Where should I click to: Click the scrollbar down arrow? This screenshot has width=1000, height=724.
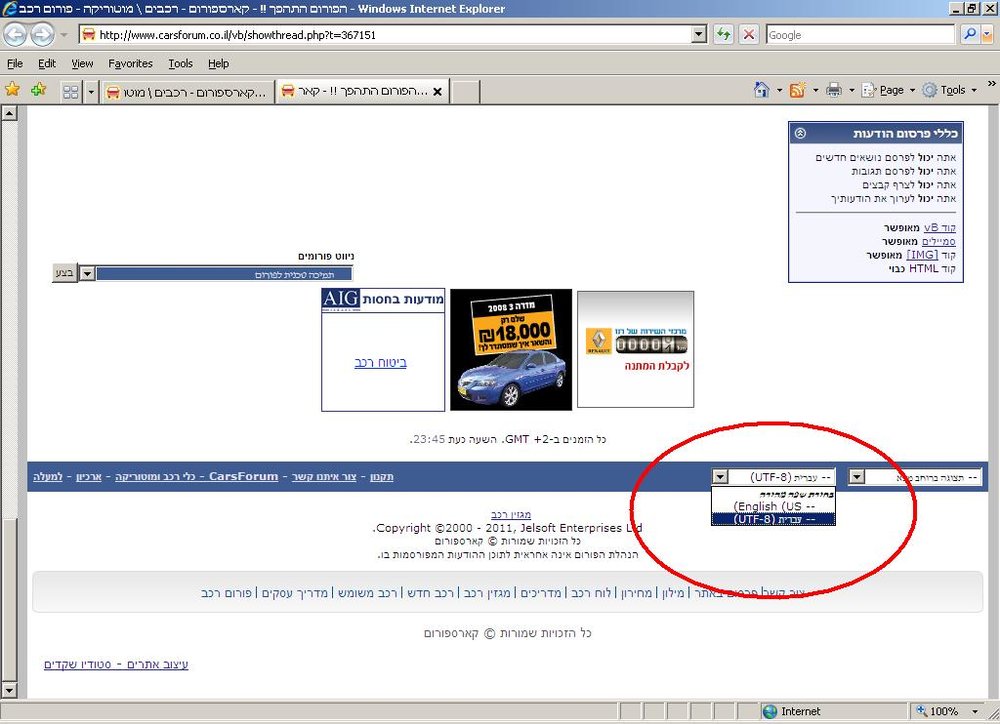coord(9,690)
